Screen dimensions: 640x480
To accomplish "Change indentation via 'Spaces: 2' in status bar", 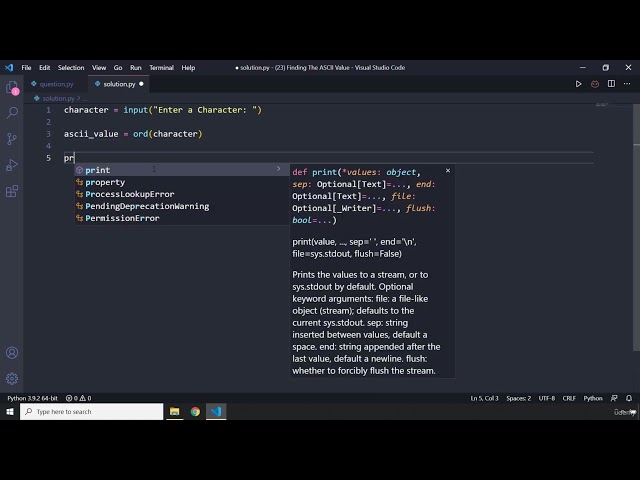I will click(x=518, y=398).
